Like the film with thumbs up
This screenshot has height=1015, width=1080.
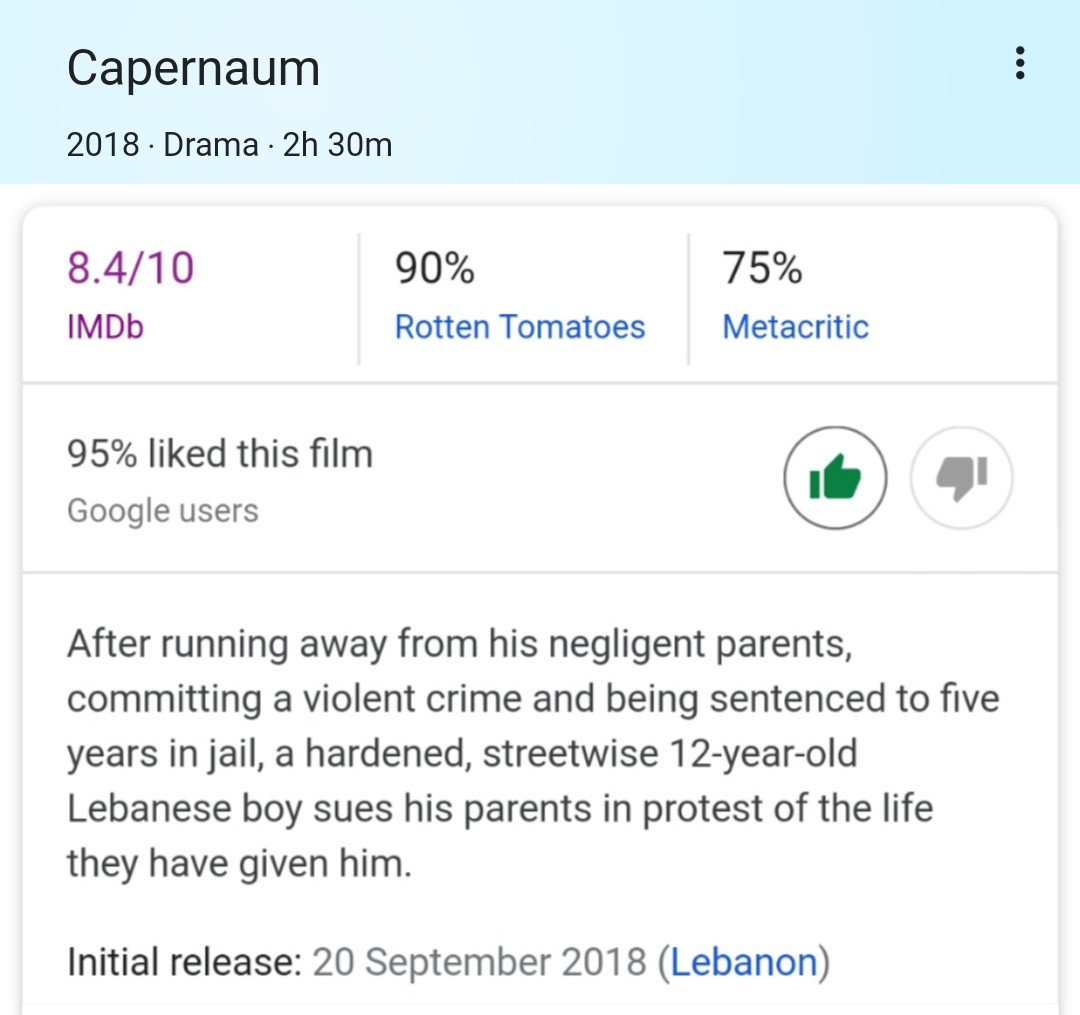[835, 478]
